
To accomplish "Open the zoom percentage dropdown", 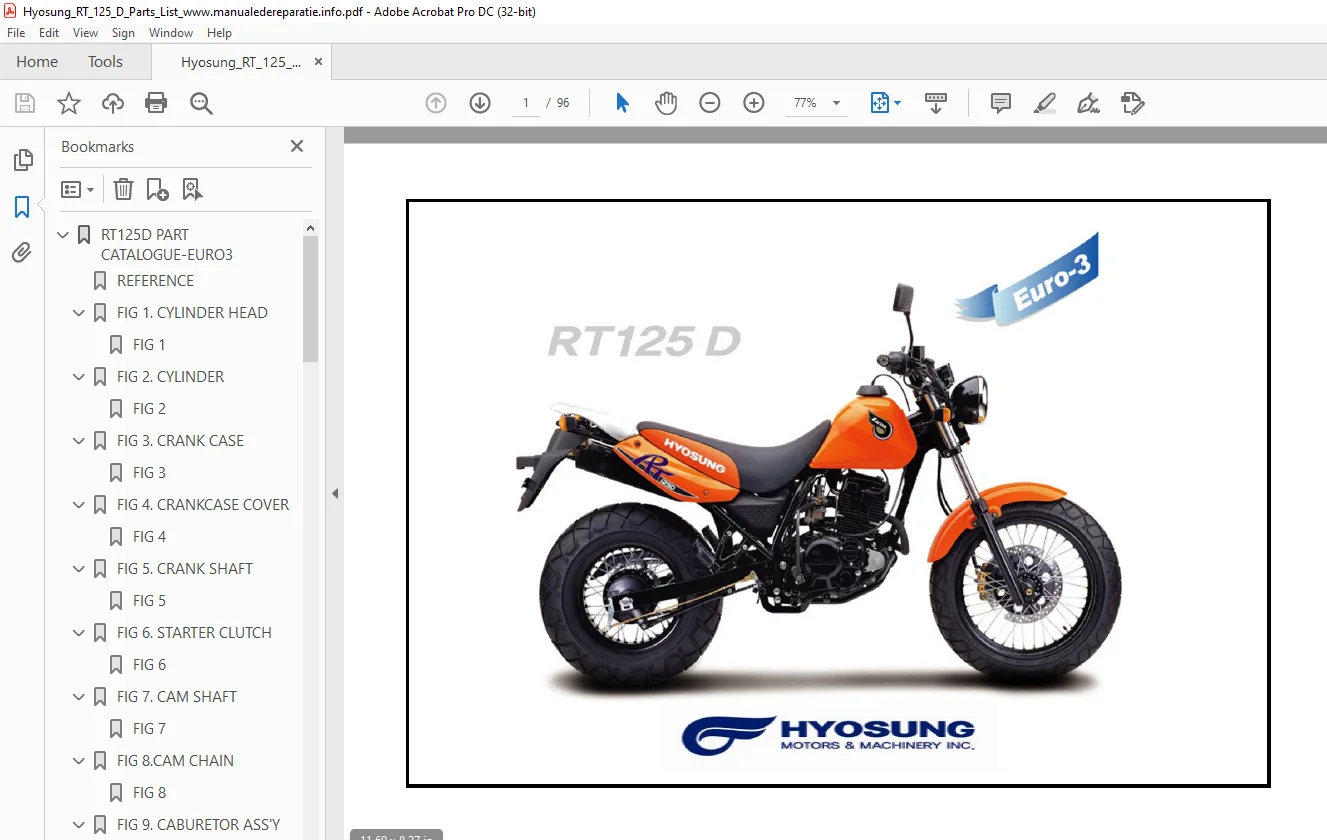I will coord(836,103).
